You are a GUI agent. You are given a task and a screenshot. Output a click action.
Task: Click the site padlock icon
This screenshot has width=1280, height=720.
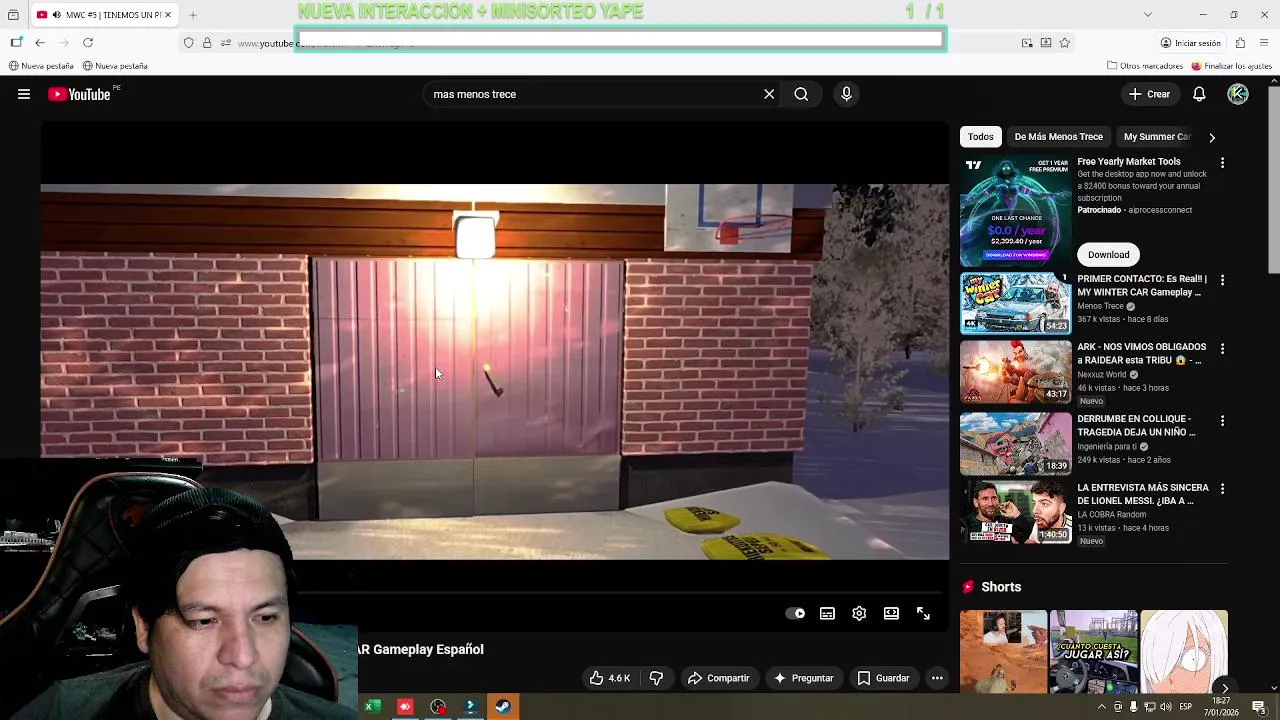coord(207,43)
